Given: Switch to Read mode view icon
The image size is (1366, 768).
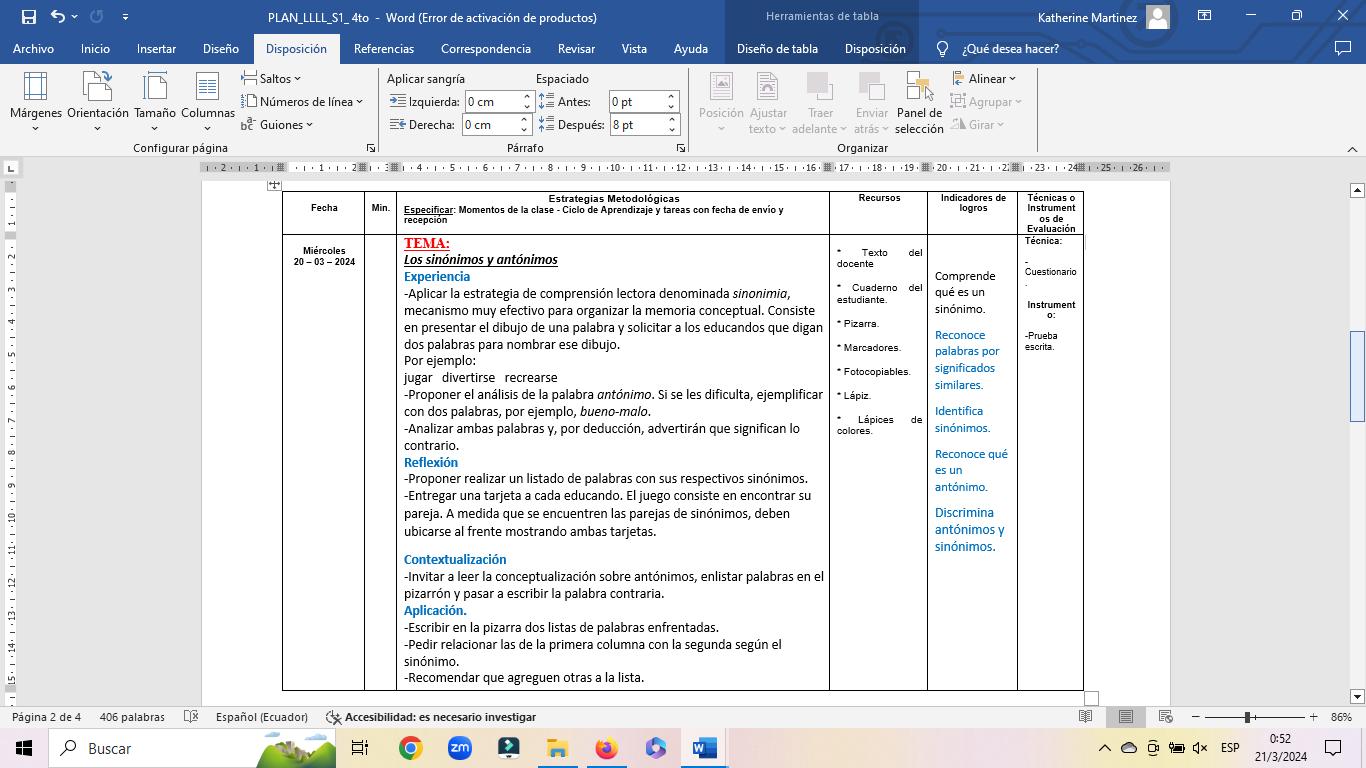Looking at the screenshot, I should 1085,717.
